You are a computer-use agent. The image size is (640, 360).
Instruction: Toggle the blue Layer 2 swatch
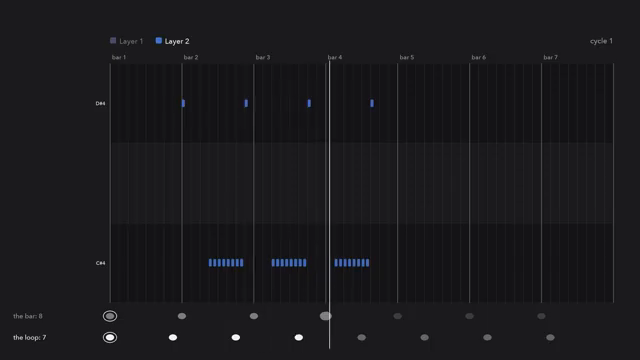point(159,40)
